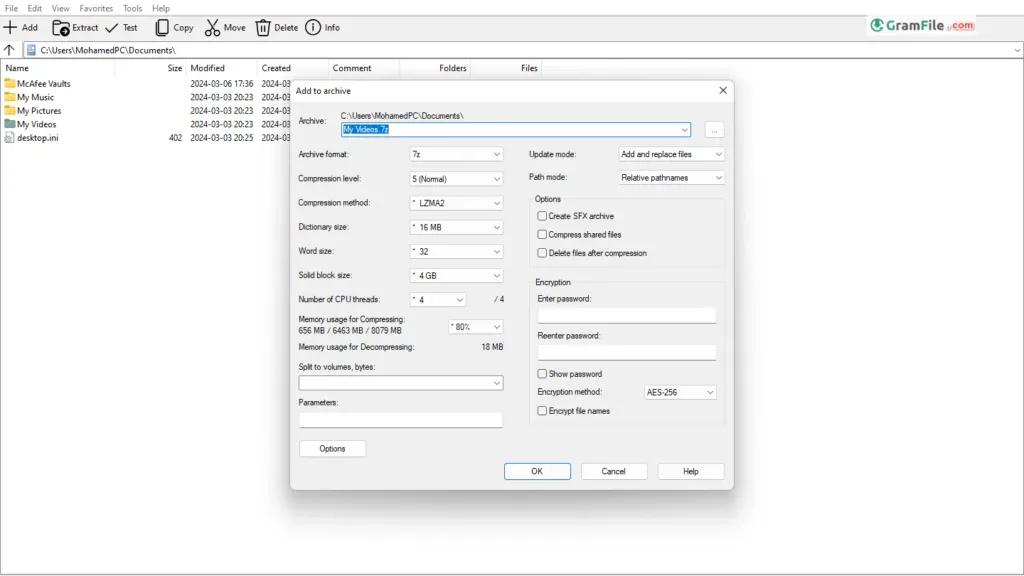The height and width of the screenshot is (576, 1024).
Task: Enable Compress shared files checkbox
Action: click(542, 234)
